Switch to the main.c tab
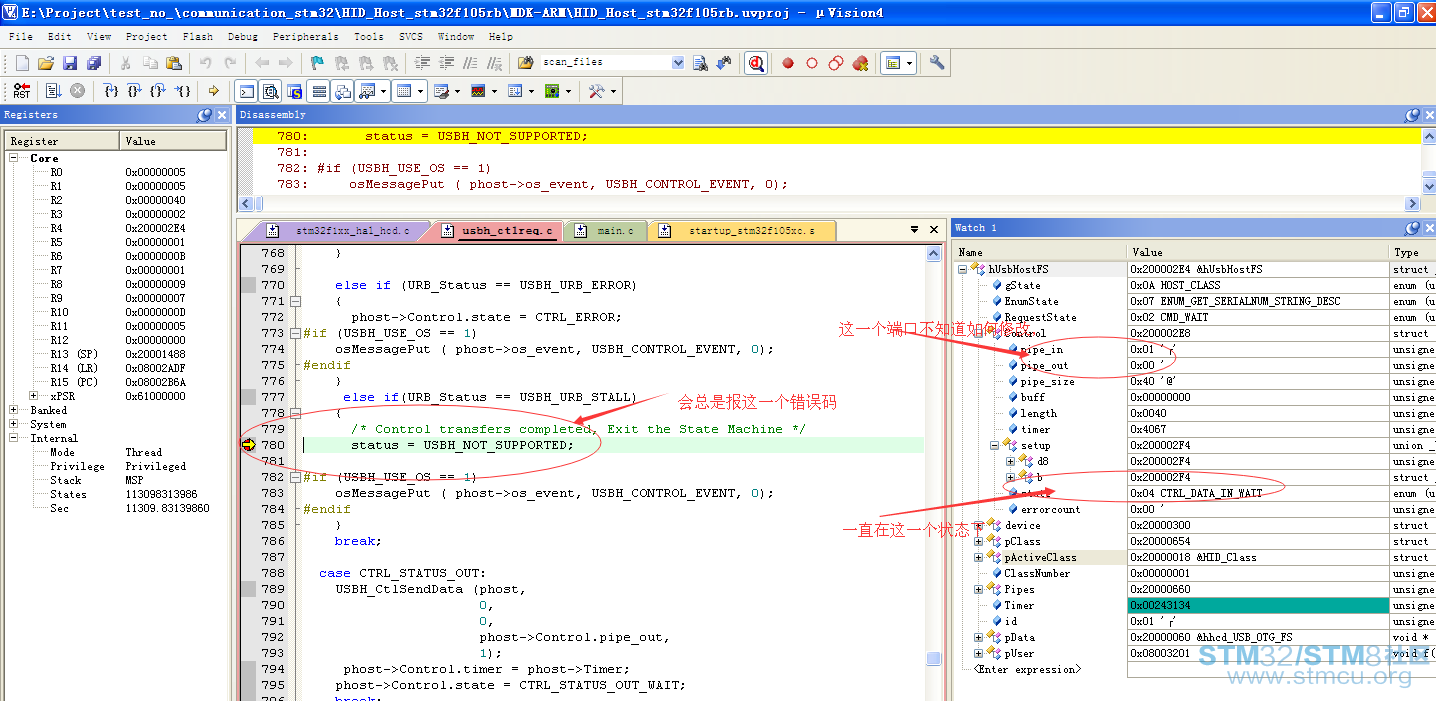 [605, 231]
